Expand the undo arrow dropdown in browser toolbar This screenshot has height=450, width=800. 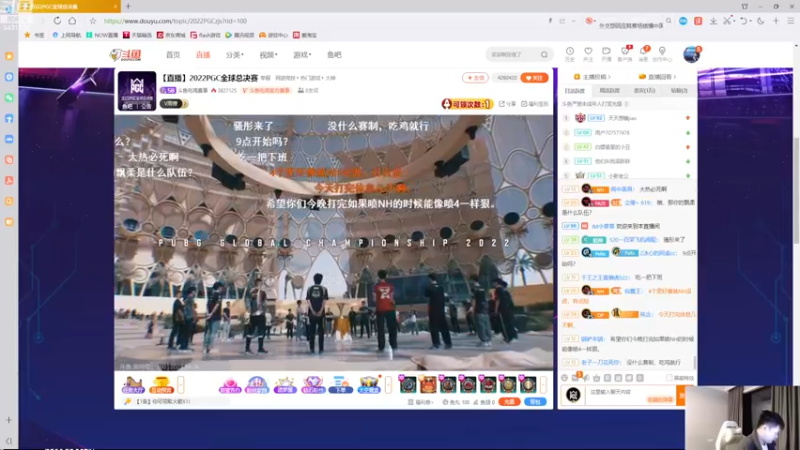751,21
